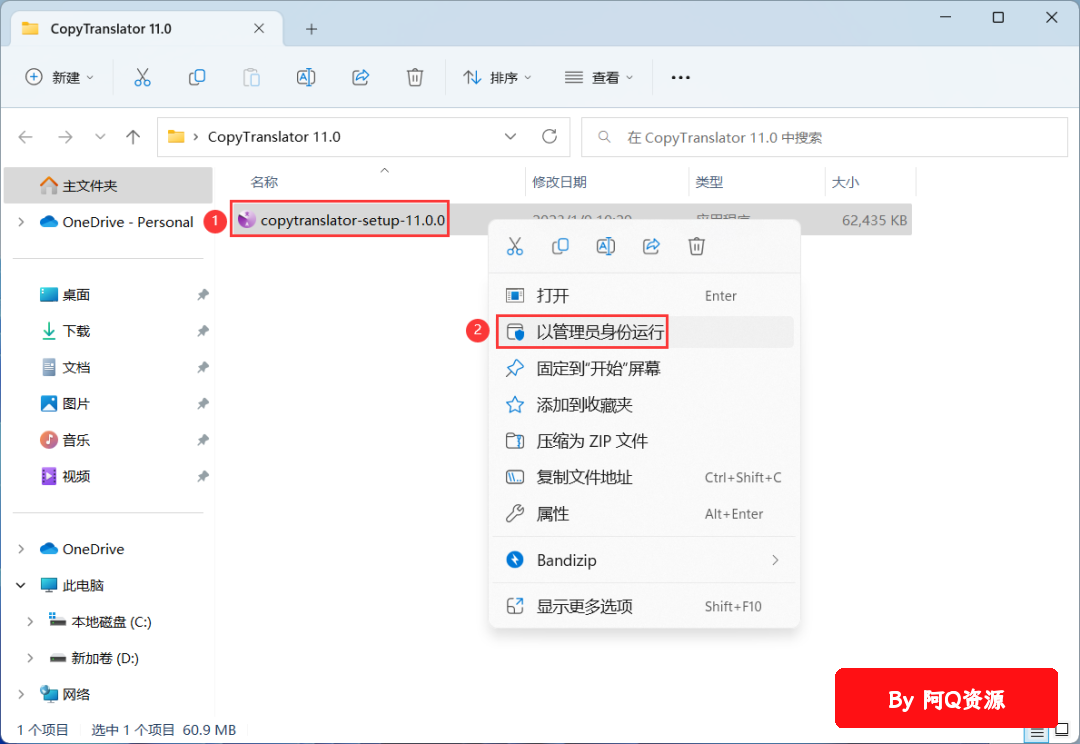Viewport: 1080px width, 744px height.
Task: Open the 新建 new item dropdown
Action: 59,77
